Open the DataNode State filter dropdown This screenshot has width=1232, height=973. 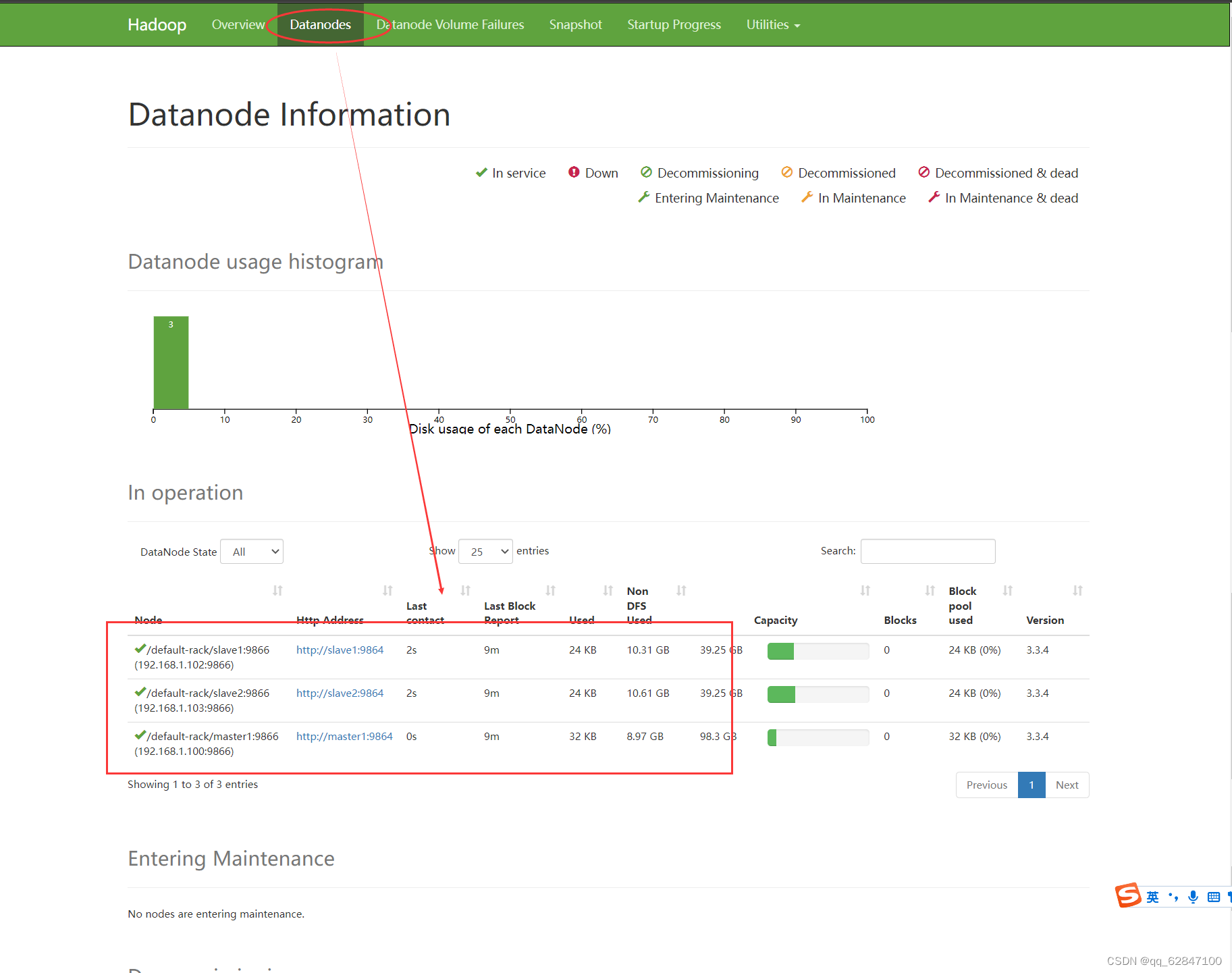pyautogui.click(x=252, y=552)
